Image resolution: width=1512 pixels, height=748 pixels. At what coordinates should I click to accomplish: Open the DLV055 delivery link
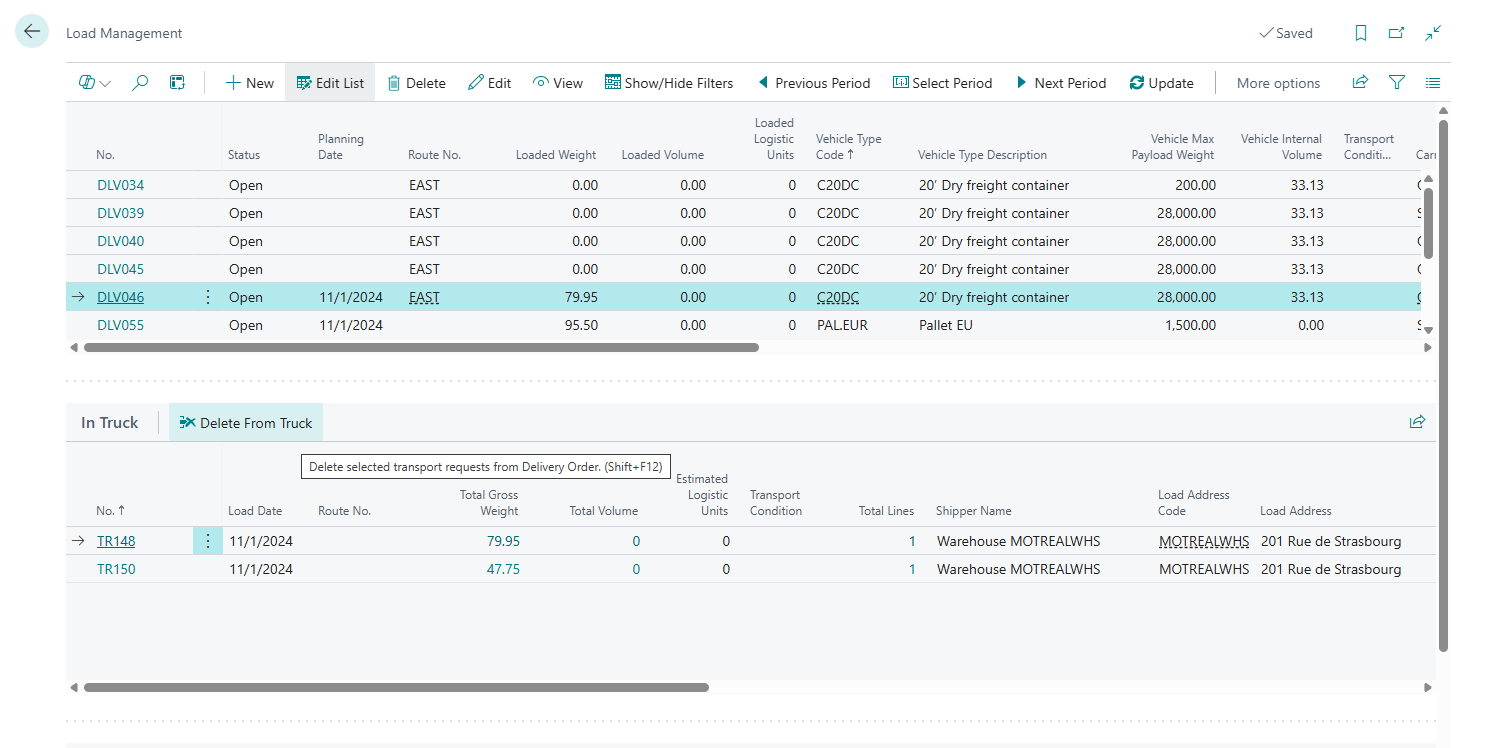121,325
